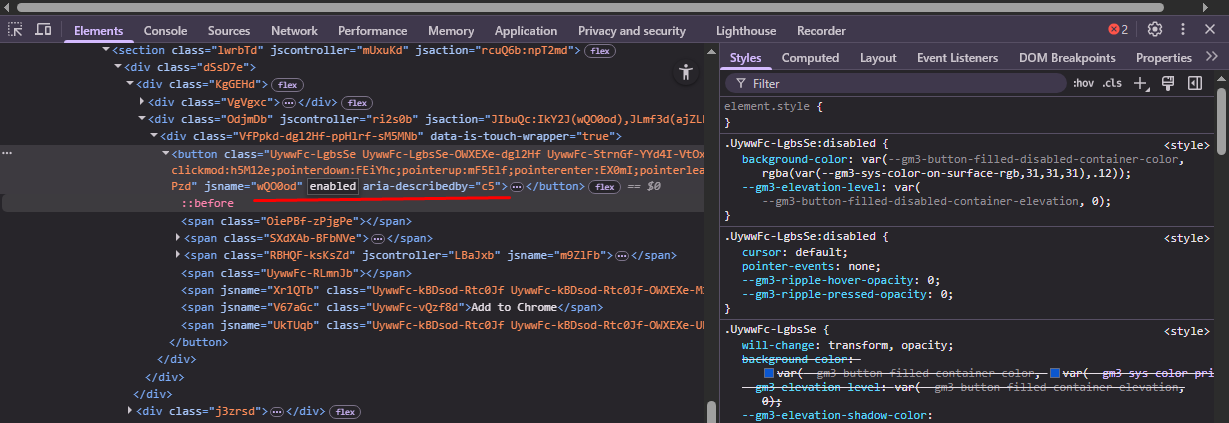Click the element.style rule block
This screenshot has height=423, width=1229.
967,113
